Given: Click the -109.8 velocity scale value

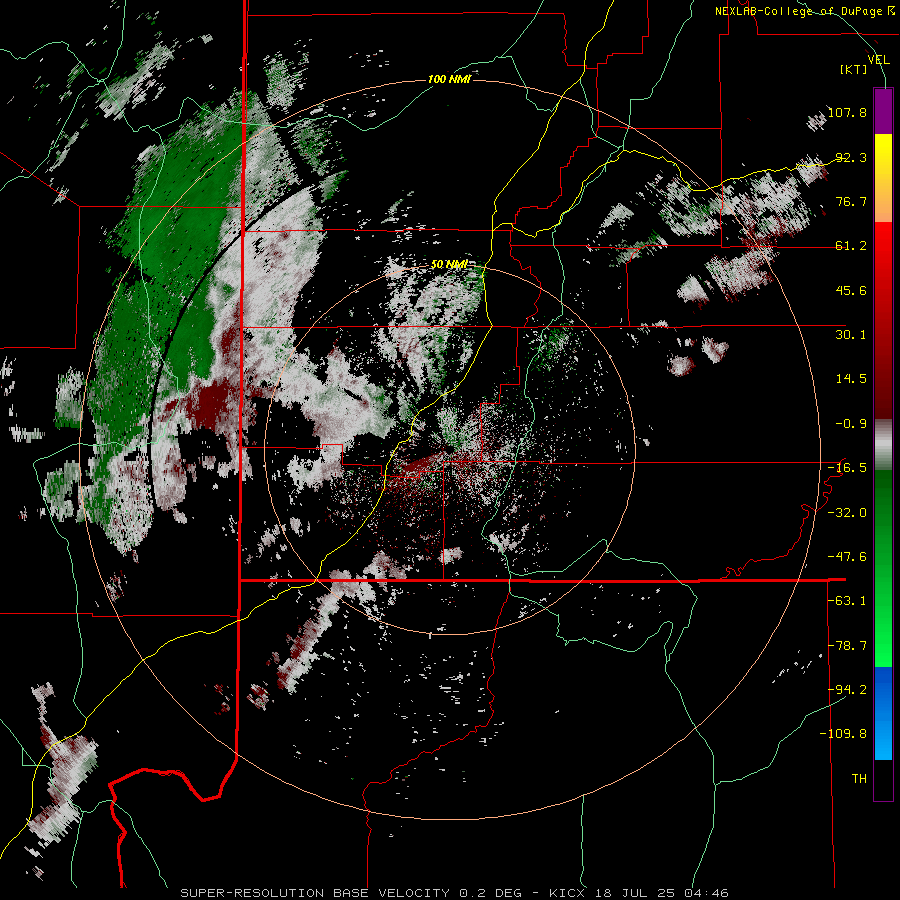Looking at the screenshot, I should [x=843, y=734].
